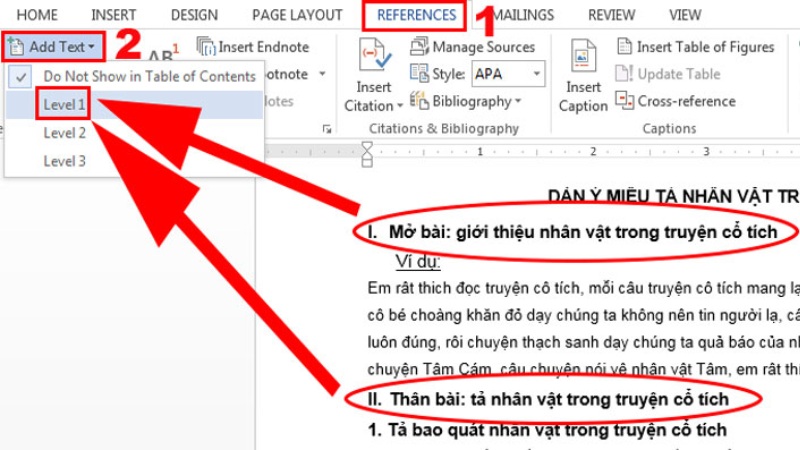This screenshot has height=450, width=800.
Task: Switch to the REFERENCES tab
Action: pyautogui.click(x=416, y=15)
